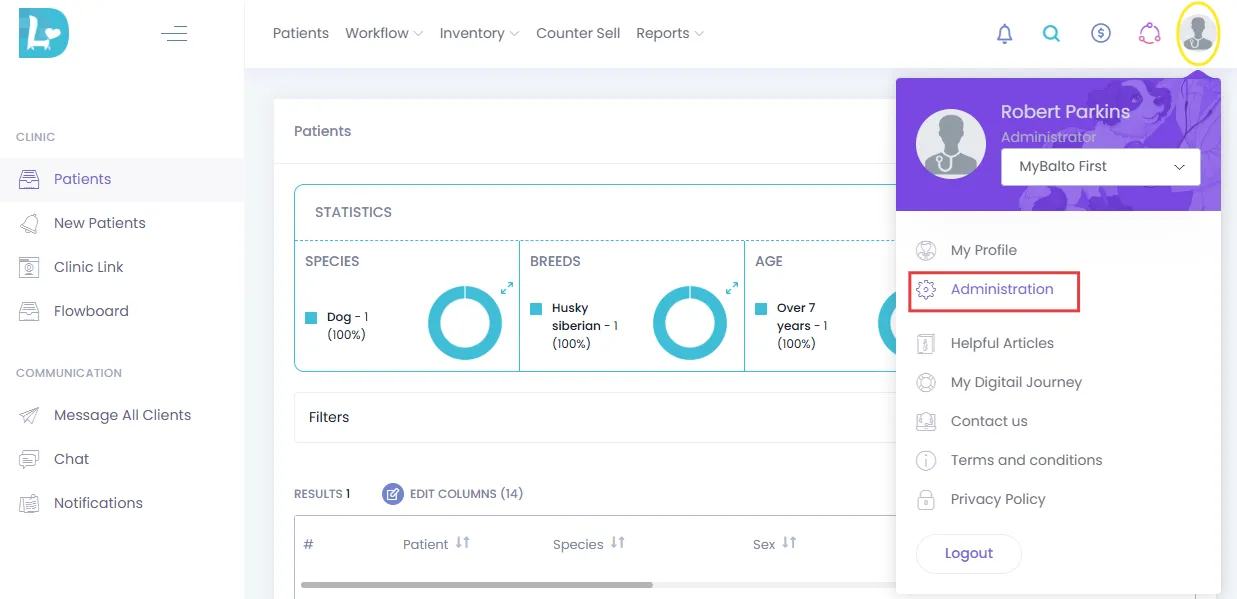Click Patients inbox icon in sidebar
The image size is (1237, 599).
click(x=29, y=179)
